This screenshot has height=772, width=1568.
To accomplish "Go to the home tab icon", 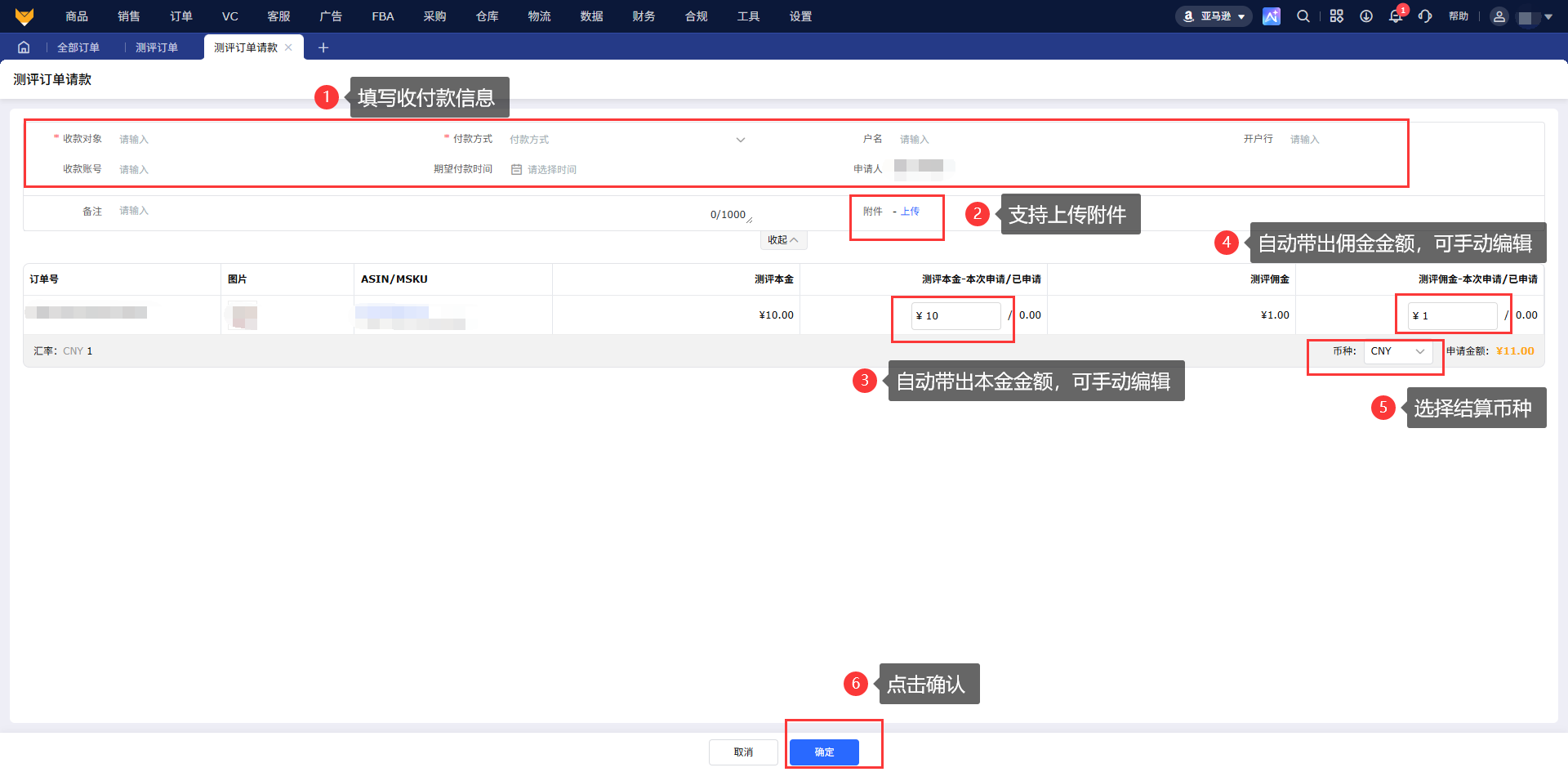I will [x=24, y=47].
